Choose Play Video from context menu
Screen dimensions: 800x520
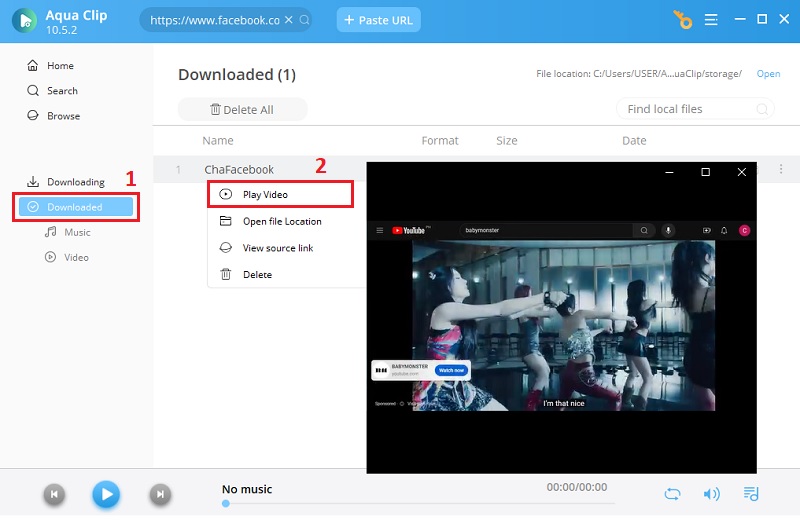point(280,194)
